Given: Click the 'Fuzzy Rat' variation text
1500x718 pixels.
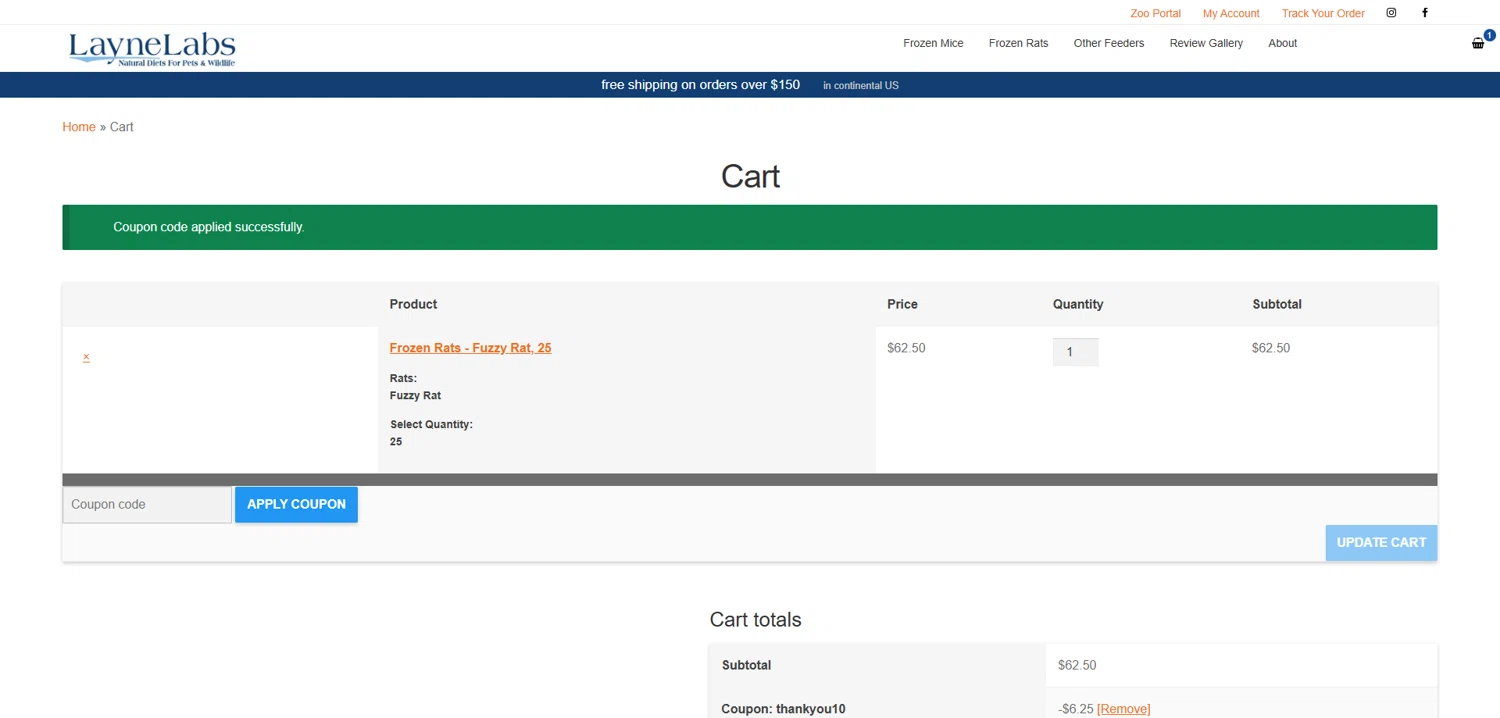Looking at the screenshot, I should point(415,395).
